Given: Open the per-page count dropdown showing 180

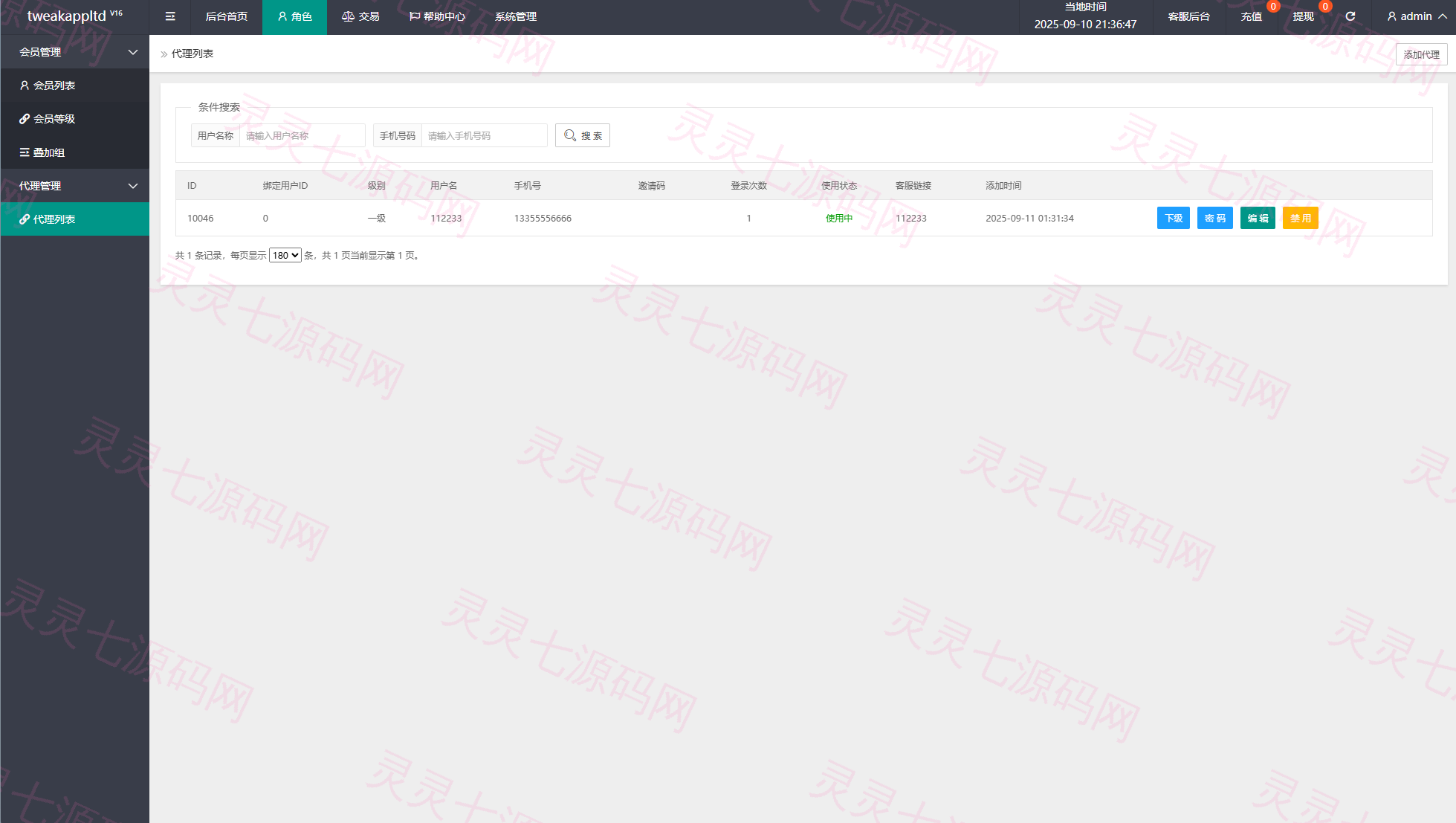Looking at the screenshot, I should (285, 255).
